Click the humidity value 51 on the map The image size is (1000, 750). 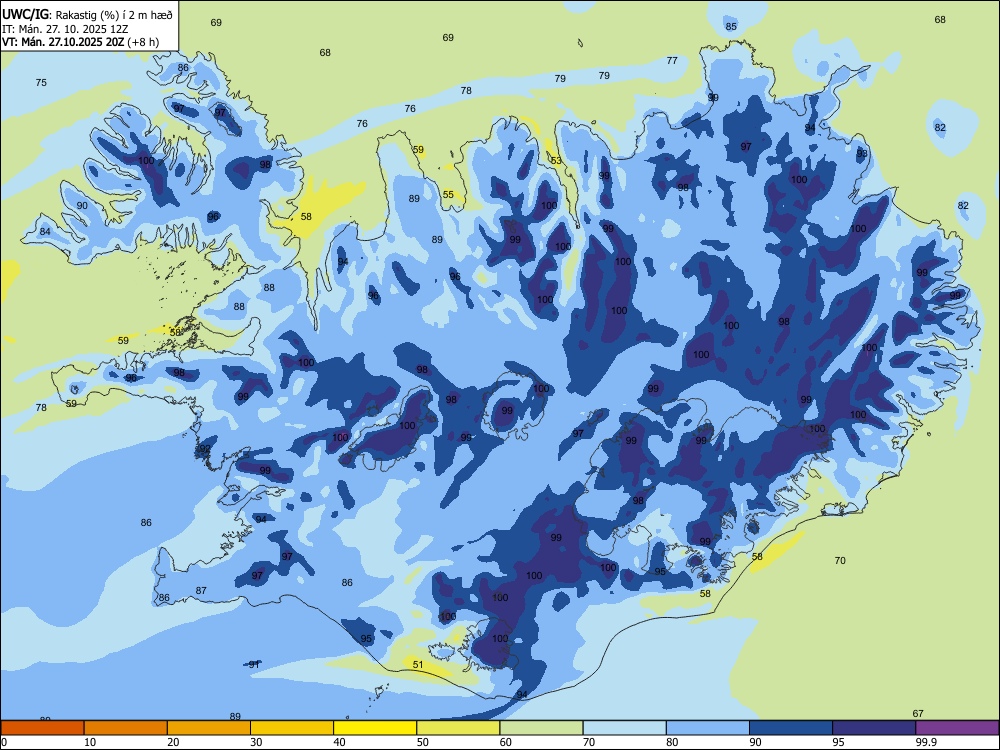pos(418,665)
